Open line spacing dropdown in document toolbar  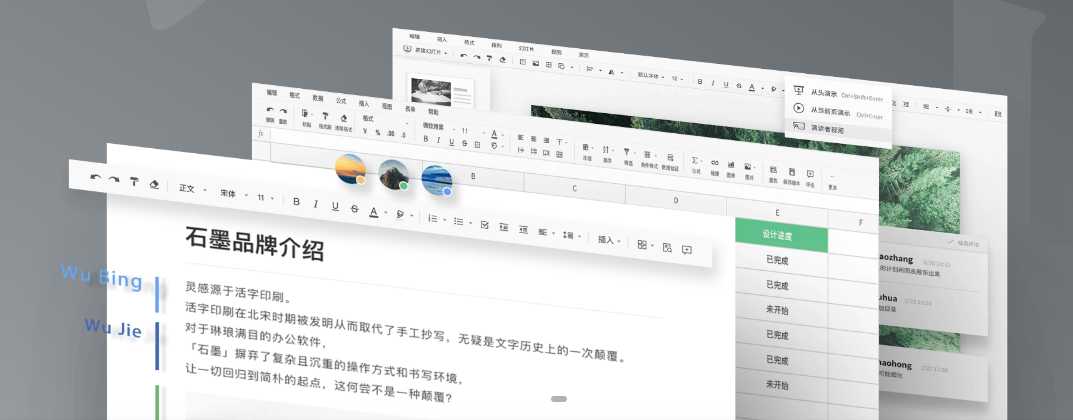(x=571, y=235)
